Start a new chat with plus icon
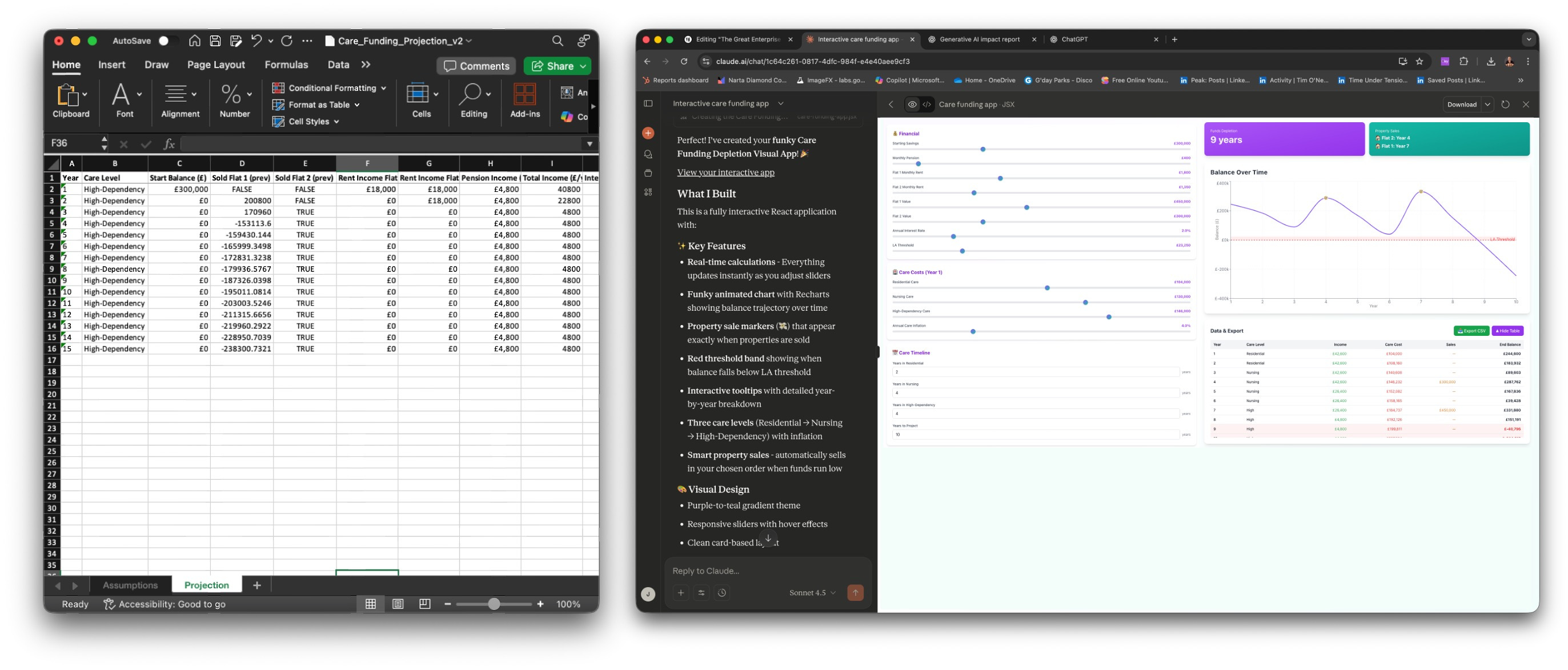Image resolution: width=1568 pixels, height=670 pixels. click(x=648, y=133)
